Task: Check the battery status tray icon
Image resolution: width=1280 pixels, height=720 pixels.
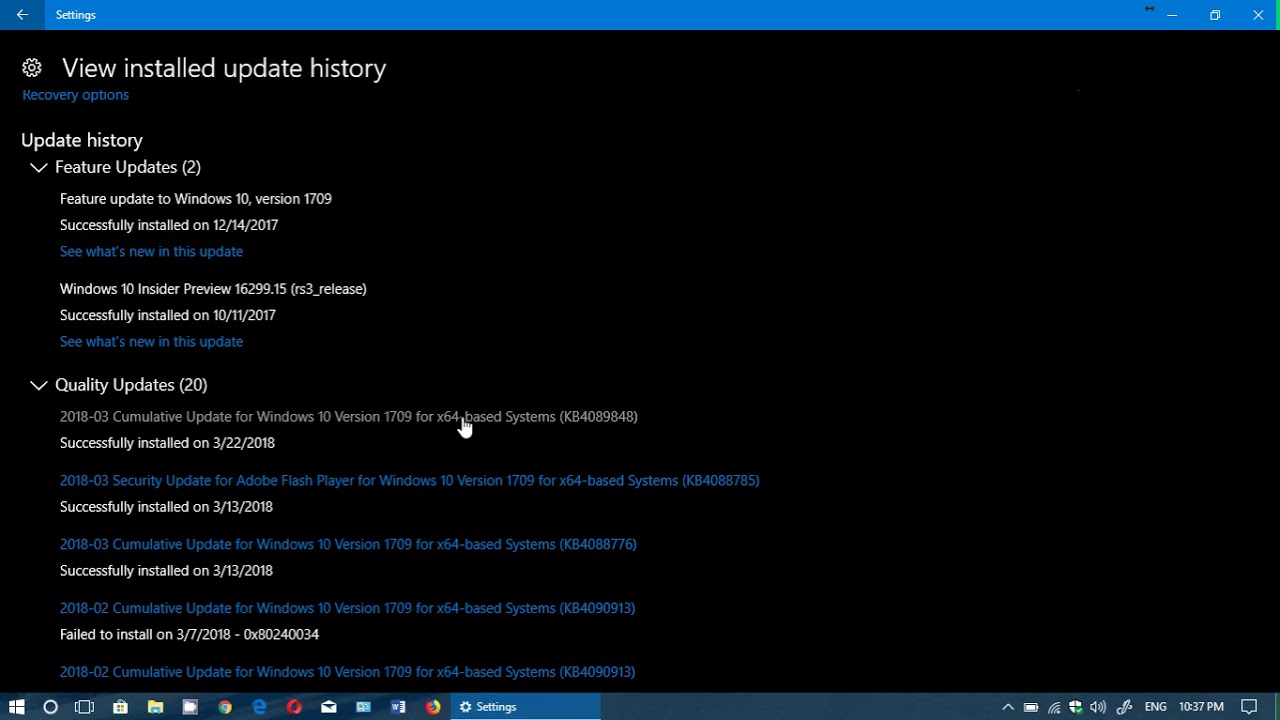Action: (x=1031, y=707)
